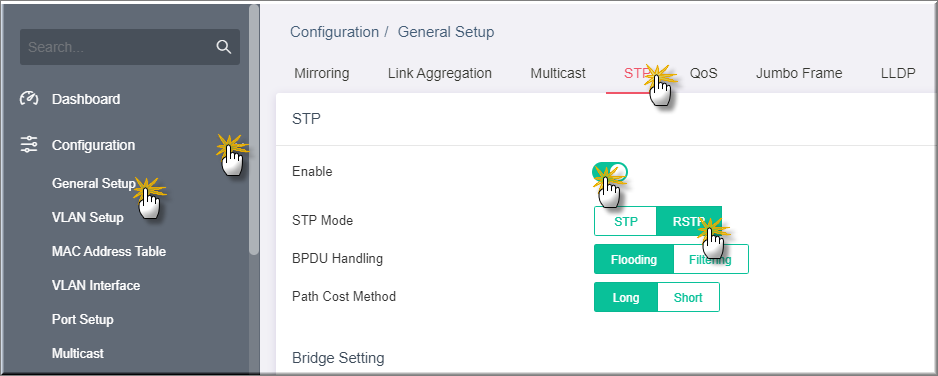Open VLAN Setup in sidebar
The image size is (938, 376).
[x=88, y=217]
